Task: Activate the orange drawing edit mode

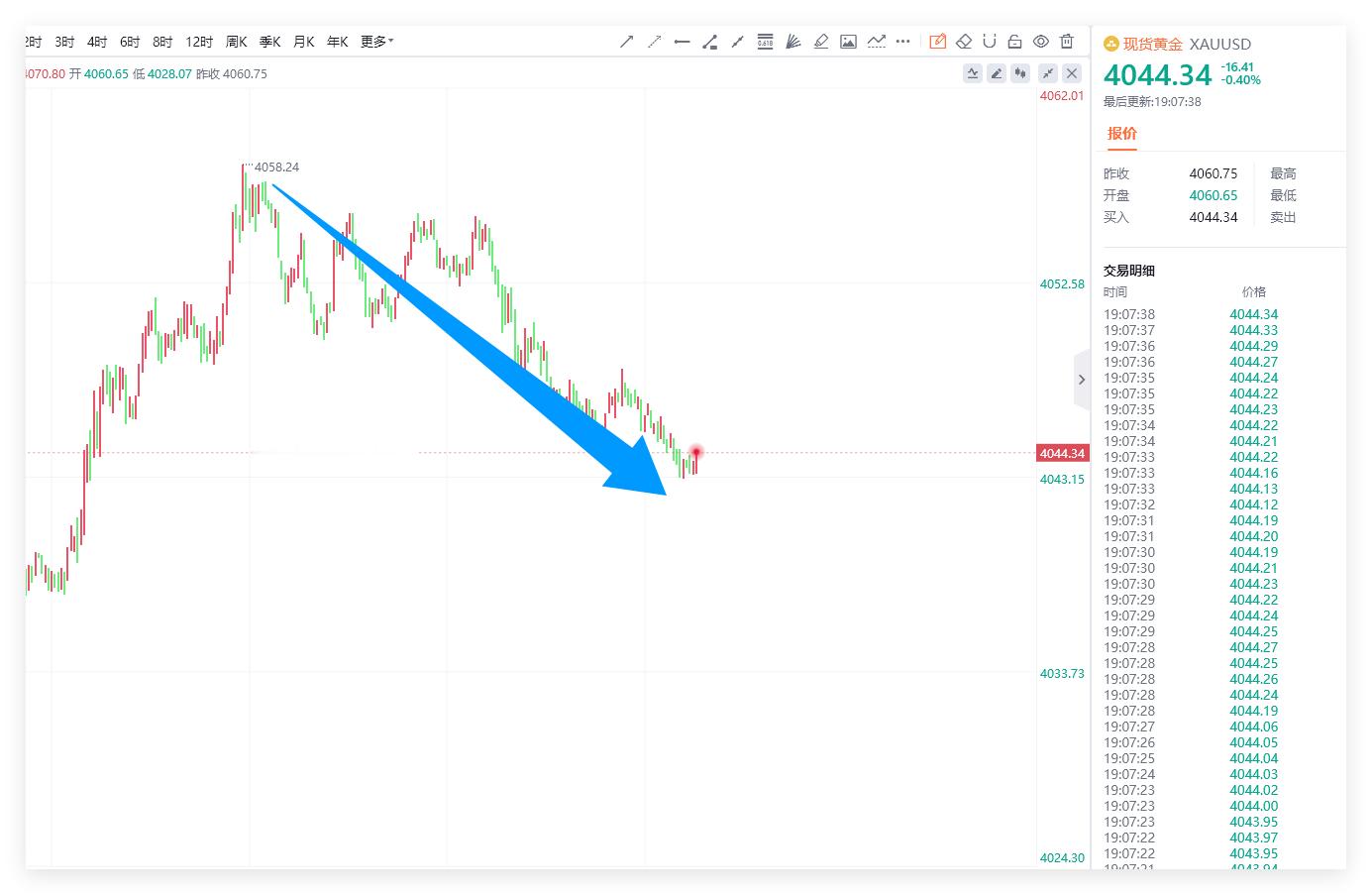Action: (937, 42)
